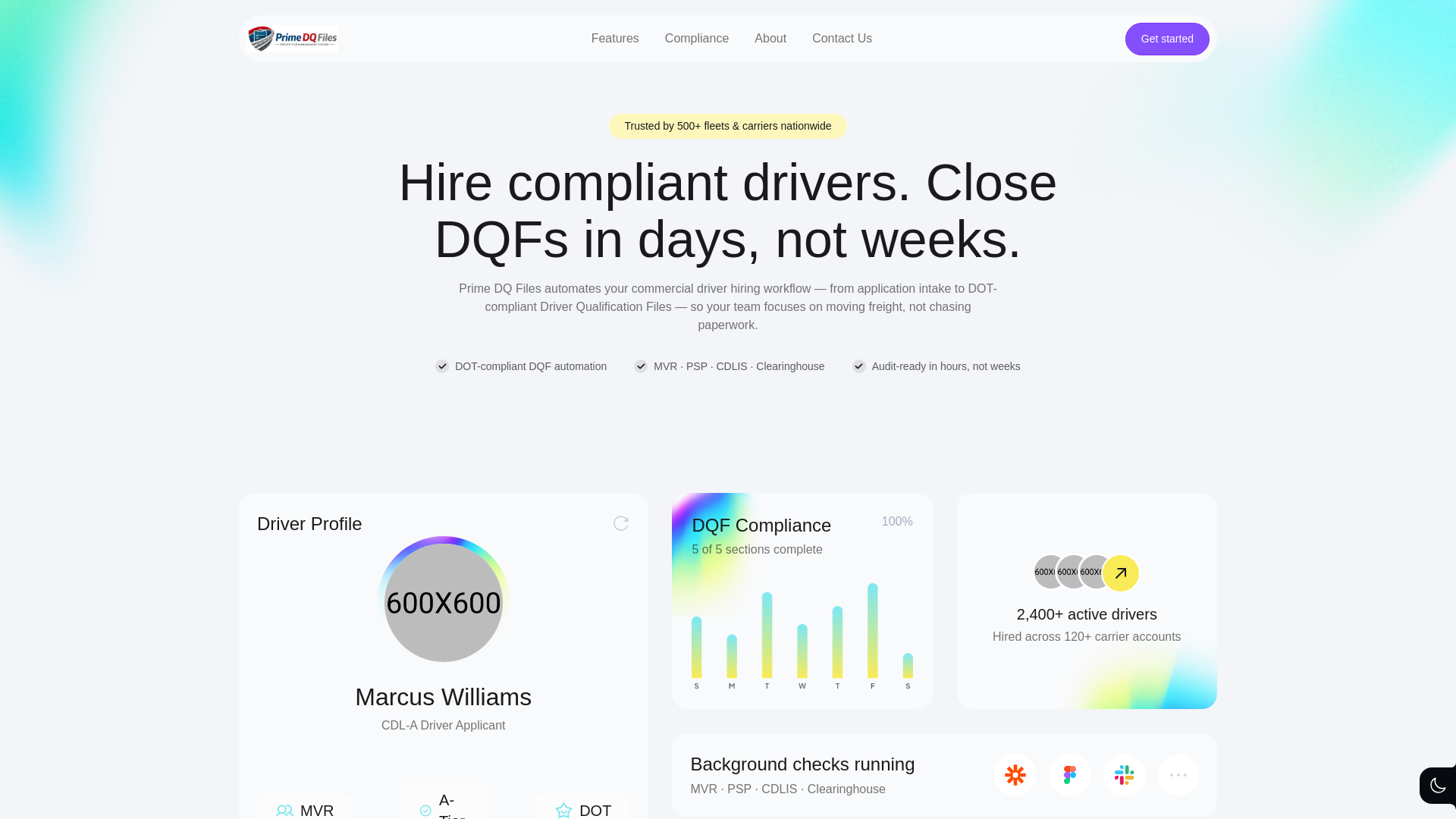Click the Figma integration icon
1456x819 pixels.
click(1070, 775)
